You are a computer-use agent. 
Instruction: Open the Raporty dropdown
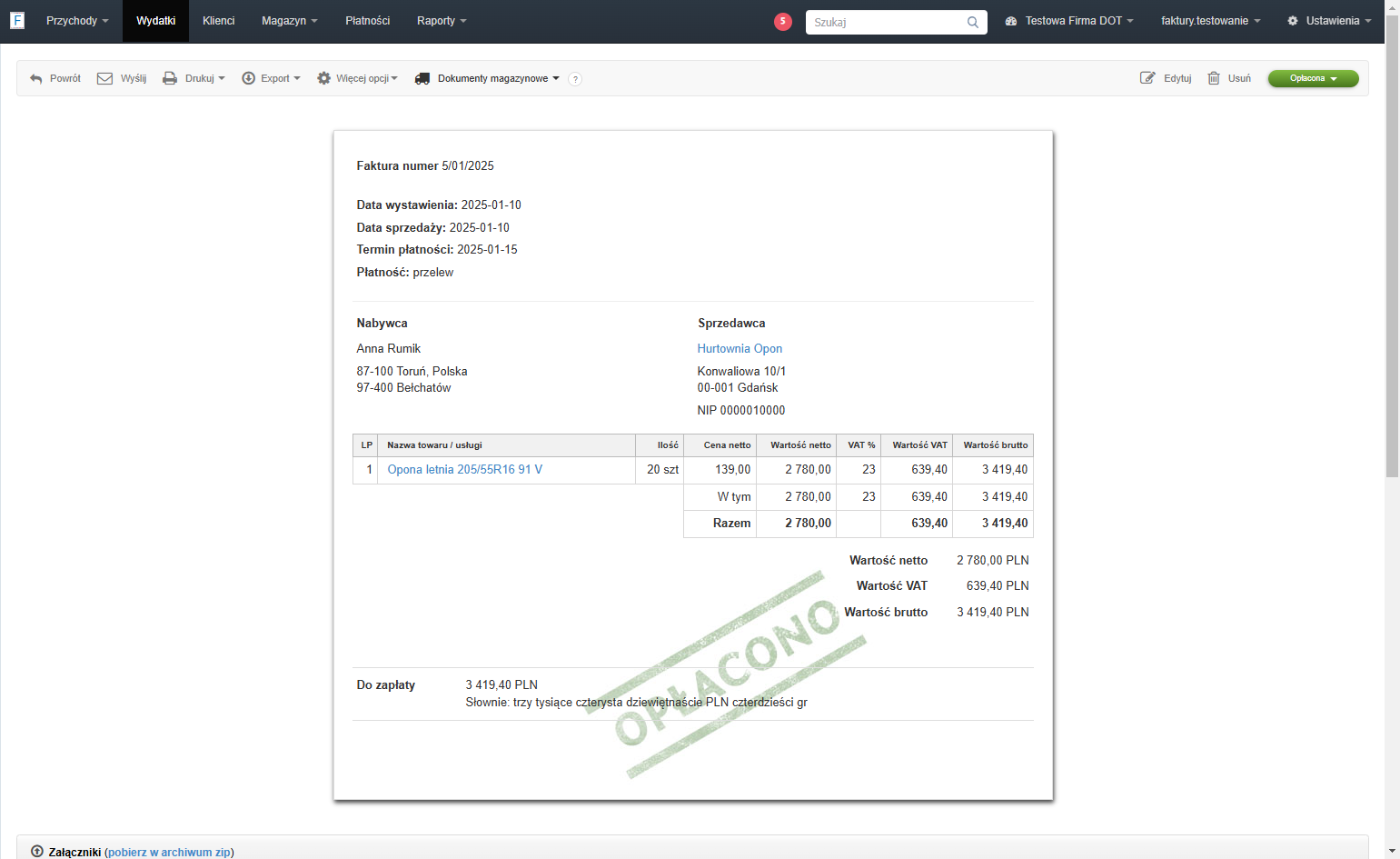[442, 21]
